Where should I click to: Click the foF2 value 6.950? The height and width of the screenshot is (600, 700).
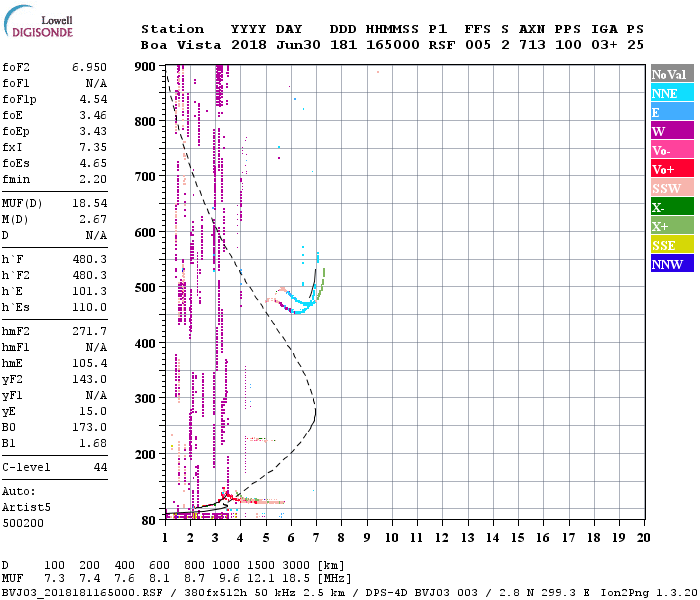pyautogui.click(x=89, y=67)
